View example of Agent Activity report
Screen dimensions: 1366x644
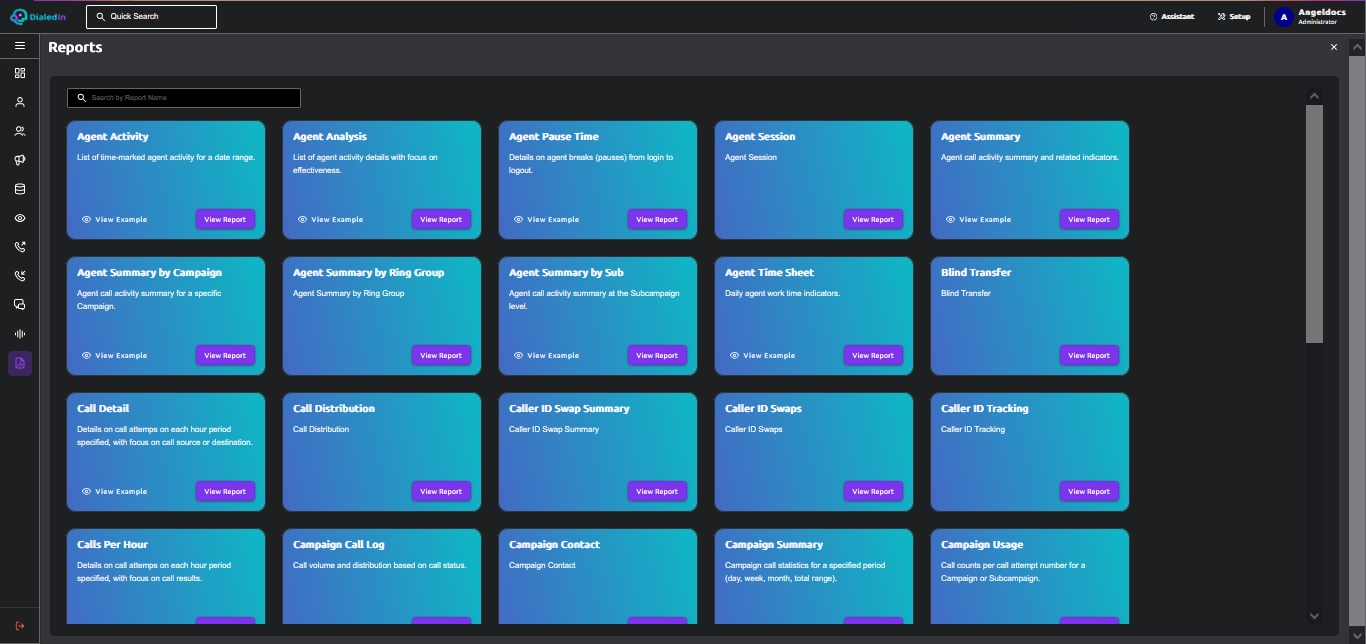[114, 220]
